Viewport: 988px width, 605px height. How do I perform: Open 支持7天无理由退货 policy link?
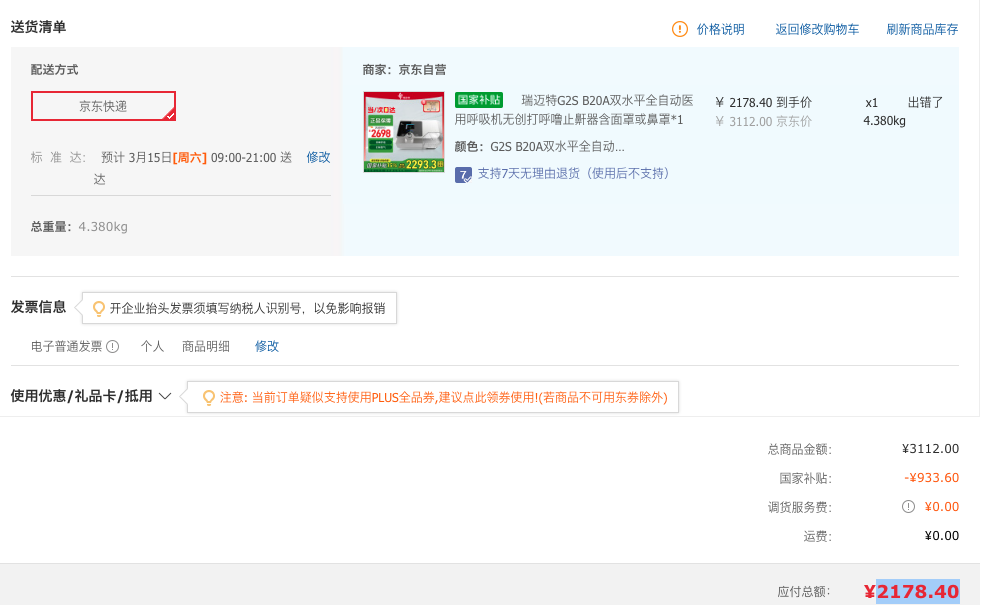coord(573,173)
